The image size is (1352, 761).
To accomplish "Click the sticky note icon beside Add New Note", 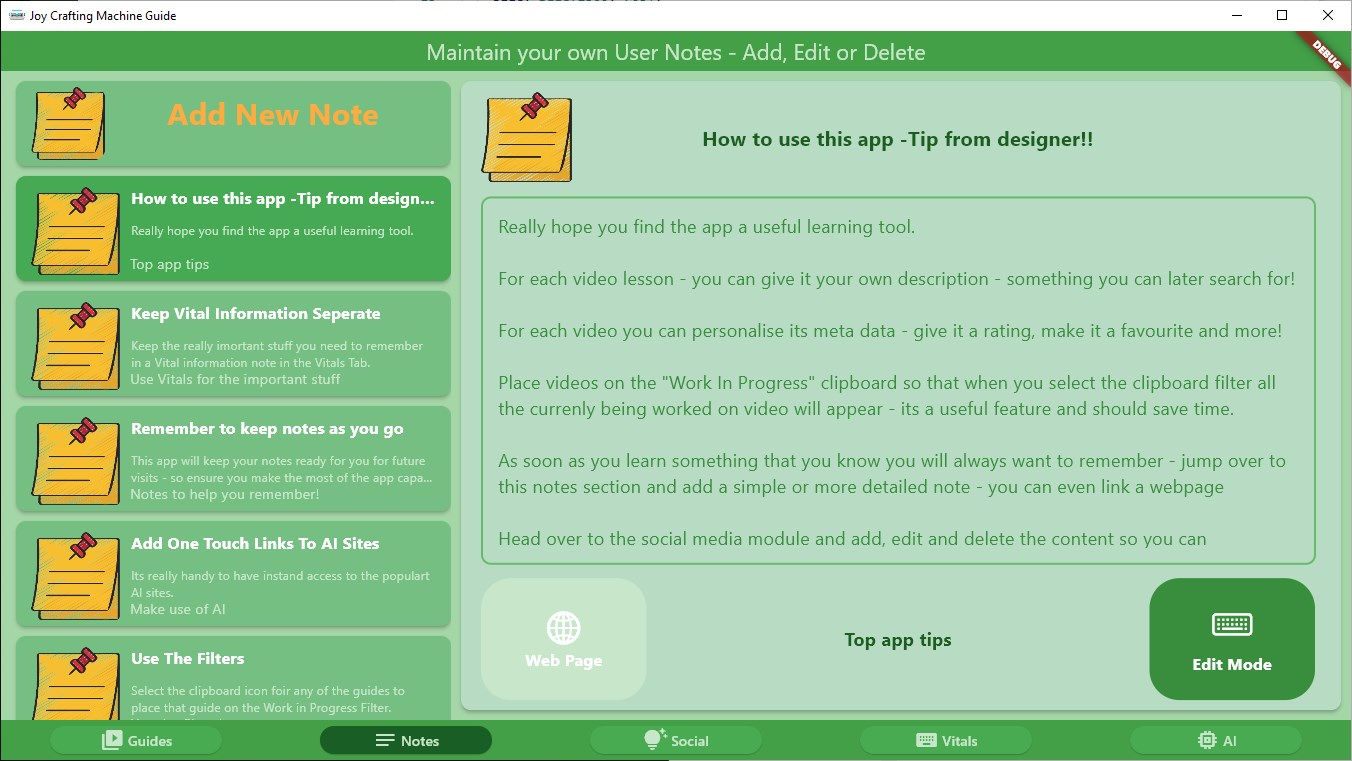I will [x=70, y=124].
